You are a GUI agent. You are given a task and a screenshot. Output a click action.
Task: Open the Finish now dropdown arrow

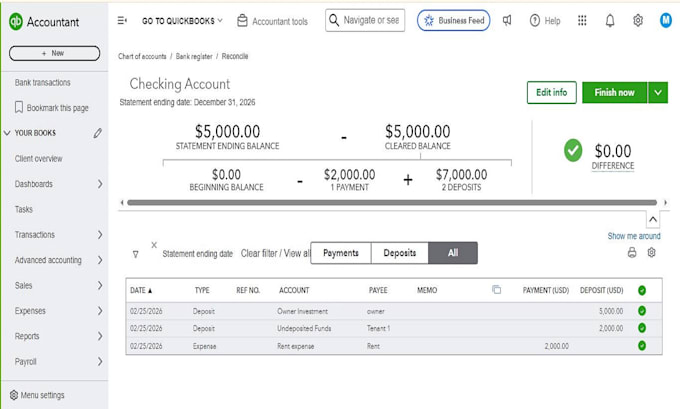[658, 92]
